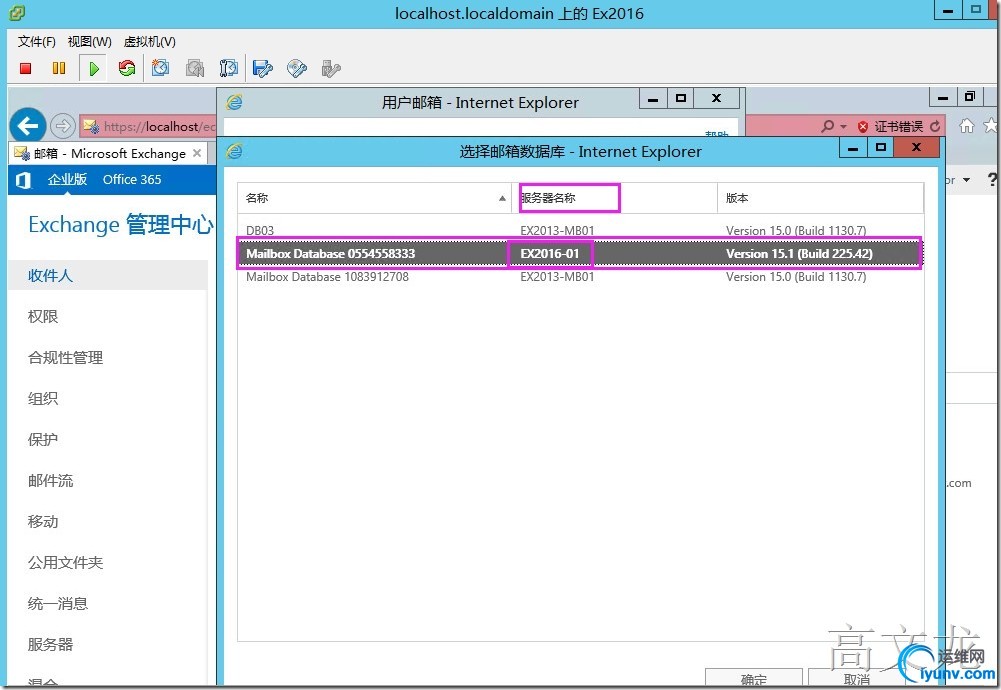Refresh the page using the reload icon
The image size is (1001, 690).
tap(935, 126)
